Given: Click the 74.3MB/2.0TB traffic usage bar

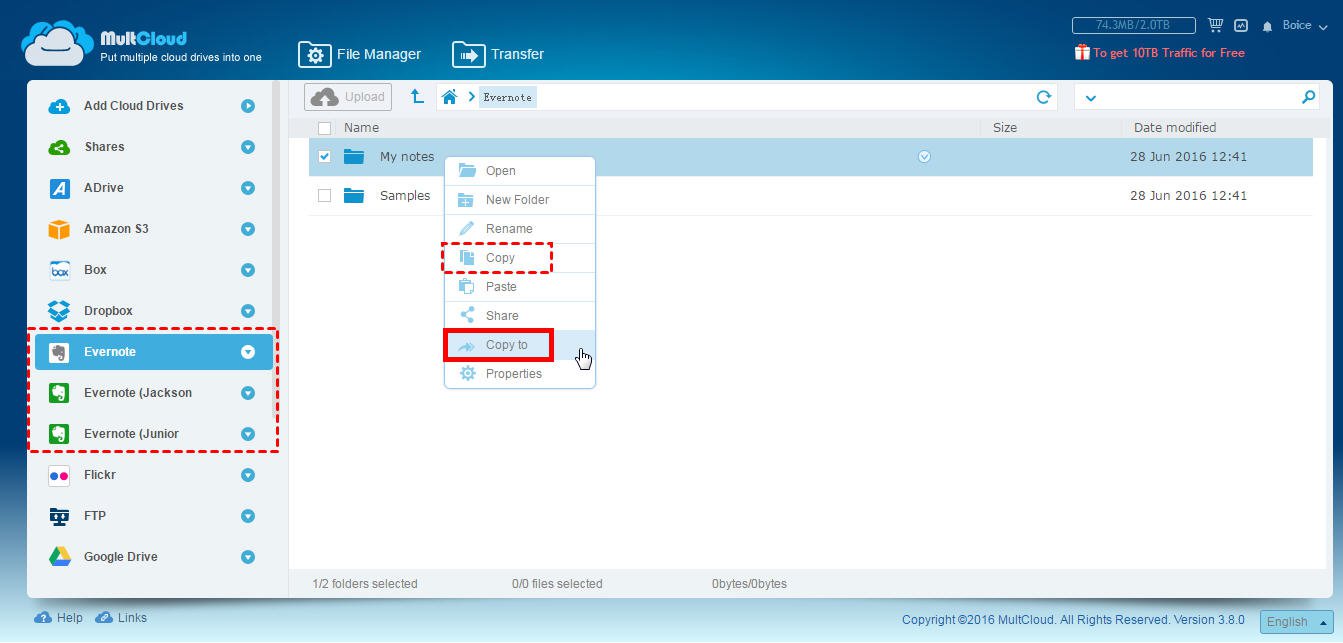Looking at the screenshot, I should [x=1134, y=25].
